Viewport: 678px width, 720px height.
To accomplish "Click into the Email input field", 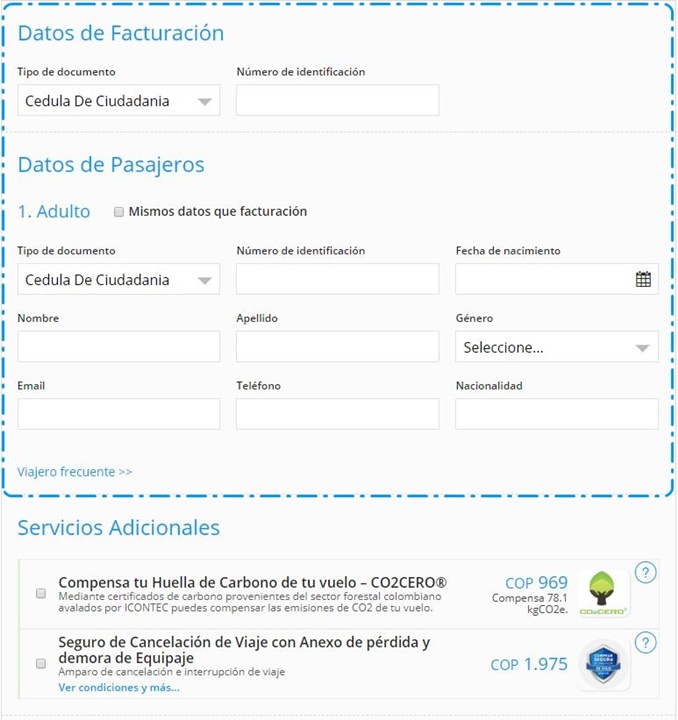I will point(119,414).
